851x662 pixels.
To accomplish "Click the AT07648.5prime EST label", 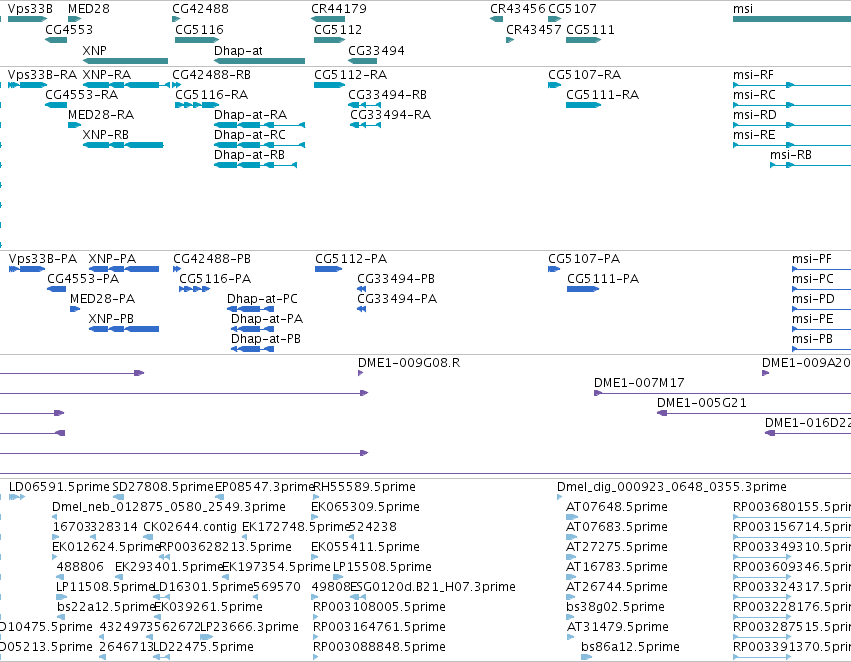I will point(617,506).
